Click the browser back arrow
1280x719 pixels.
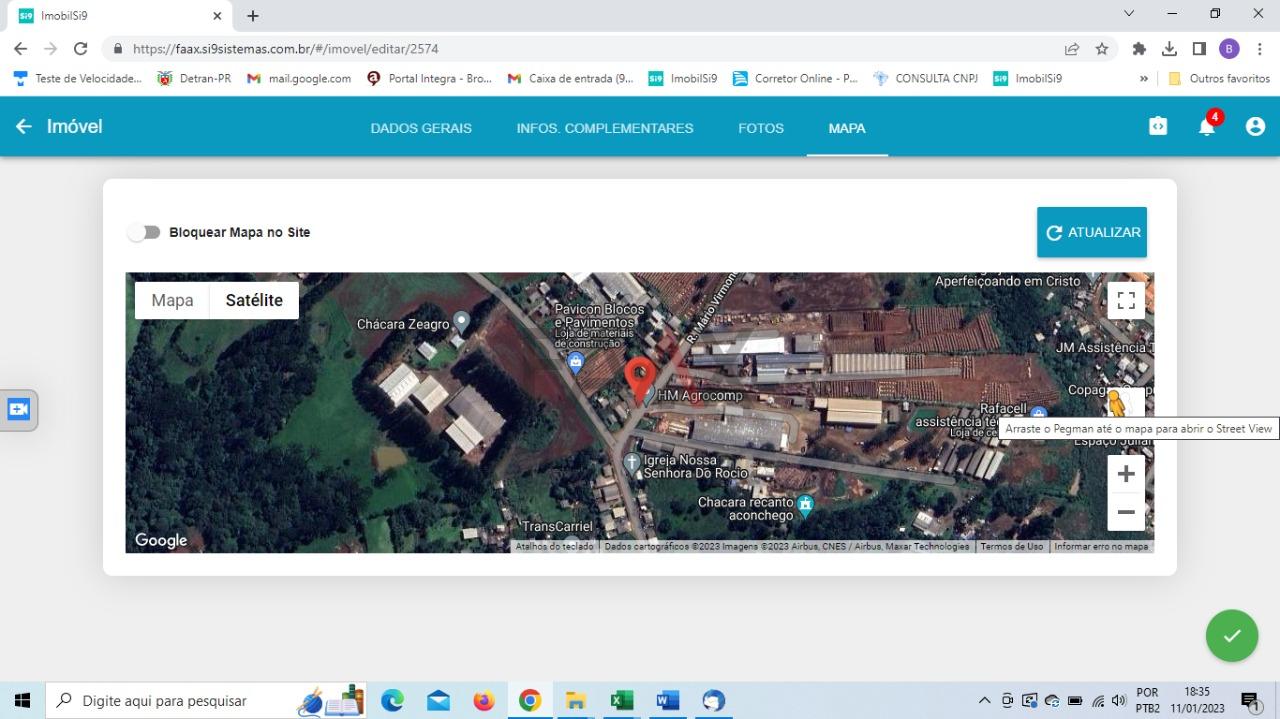coord(20,48)
